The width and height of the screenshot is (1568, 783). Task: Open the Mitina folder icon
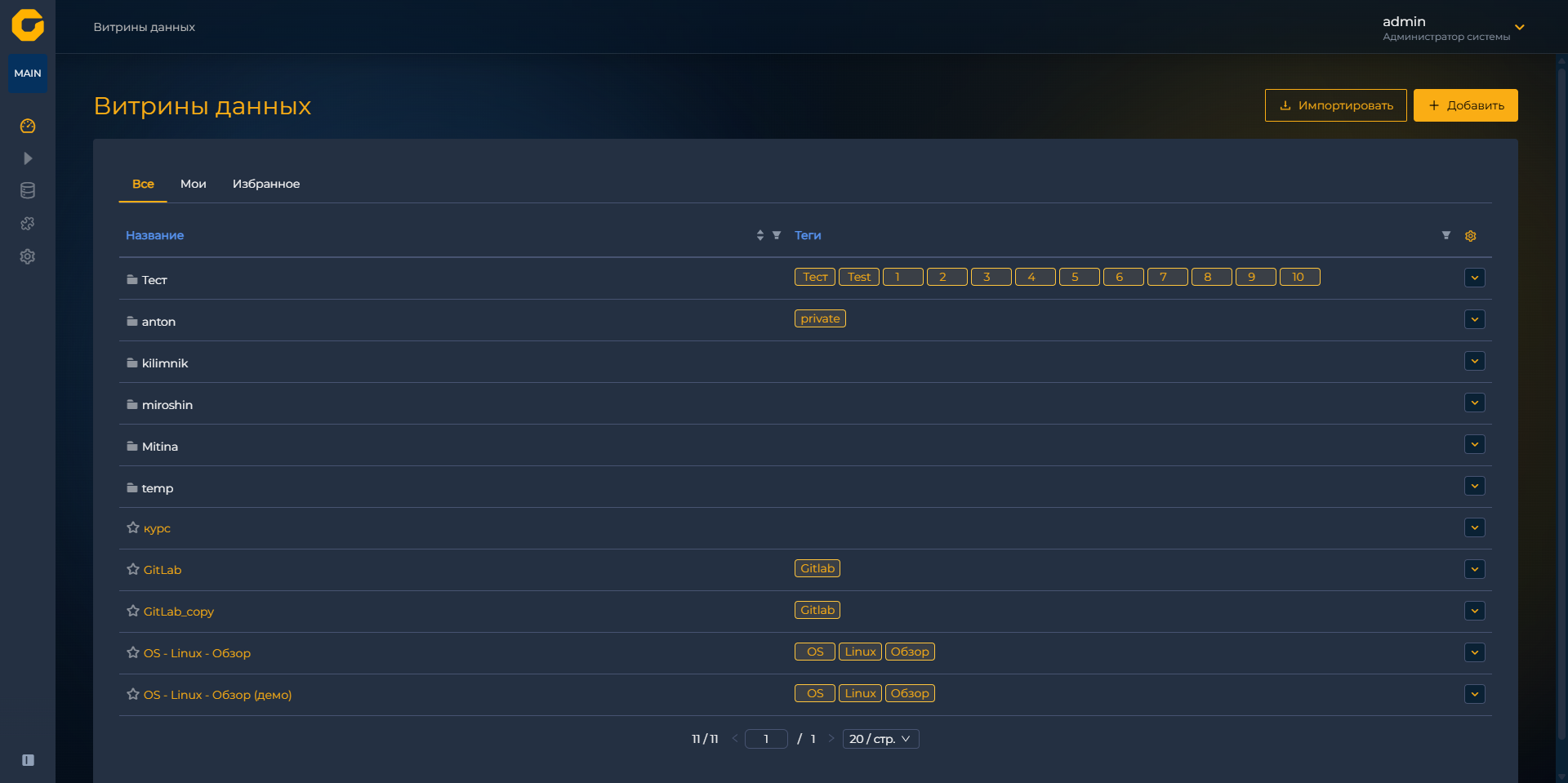pyautogui.click(x=132, y=446)
